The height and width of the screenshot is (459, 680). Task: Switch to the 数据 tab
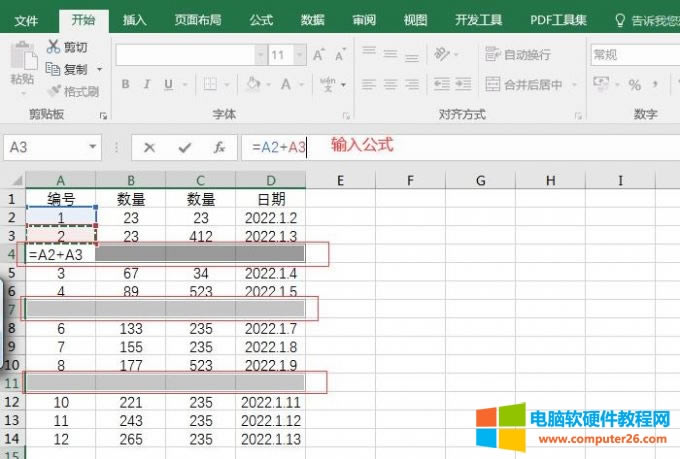click(313, 20)
